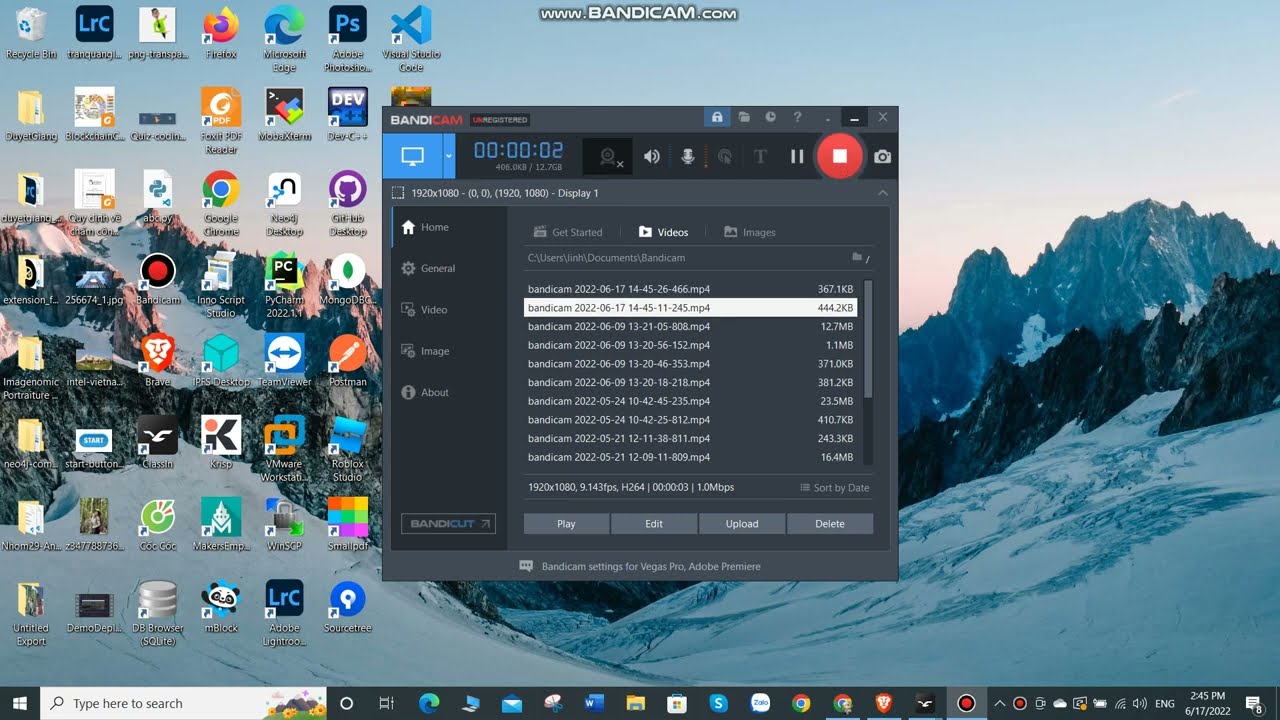This screenshot has height=720, width=1280.
Task: Open the Visual Studio Code desktop shortcut
Action: tap(410, 39)
